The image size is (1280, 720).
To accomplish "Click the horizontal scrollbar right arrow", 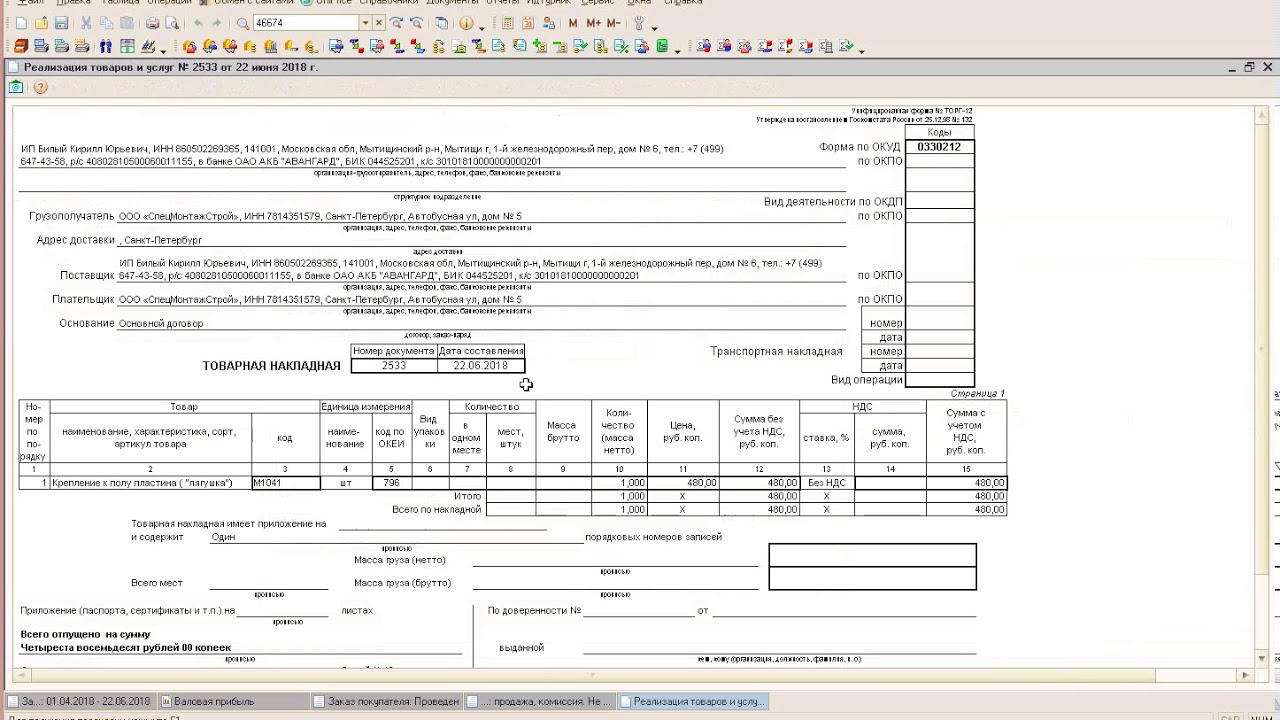I will (x=1245, y=675).
